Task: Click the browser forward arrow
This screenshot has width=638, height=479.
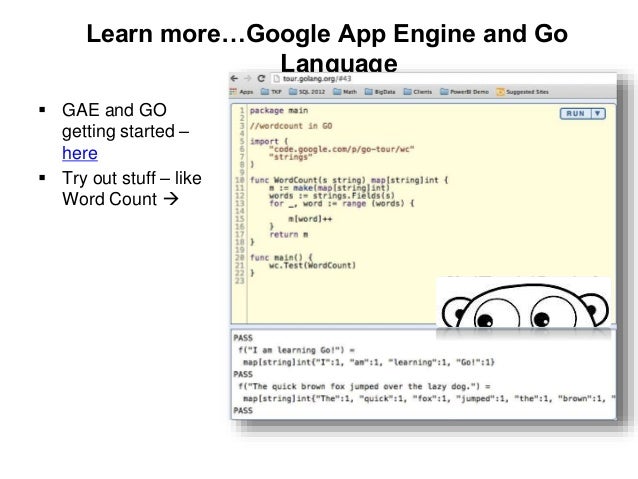Action: [x=247, y=78]
